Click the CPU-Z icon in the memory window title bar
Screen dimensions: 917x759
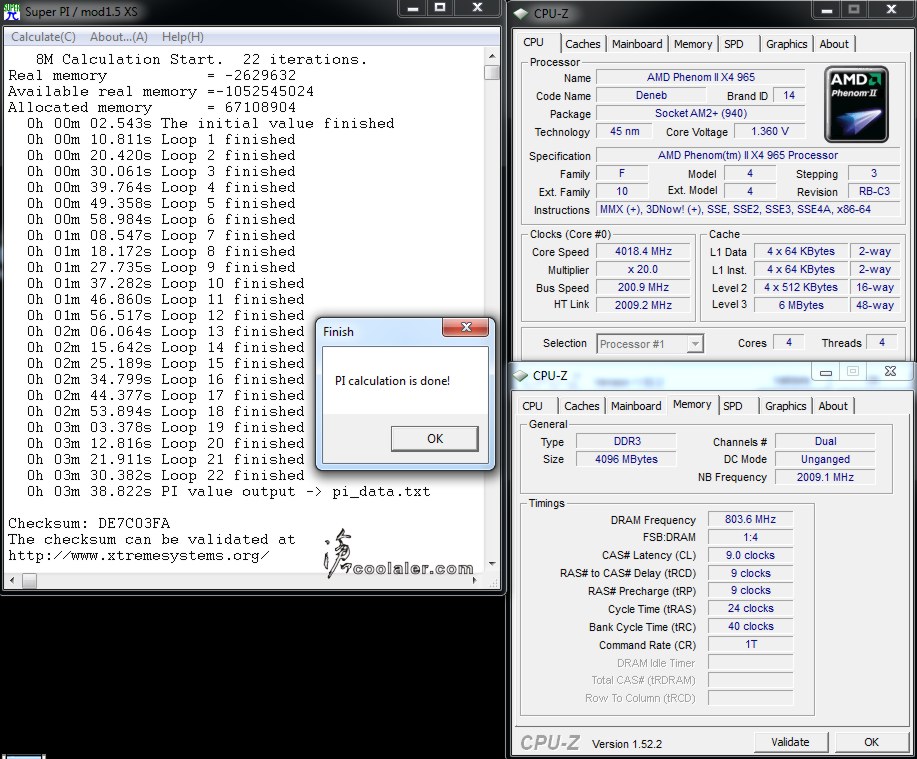pos(520,375)
